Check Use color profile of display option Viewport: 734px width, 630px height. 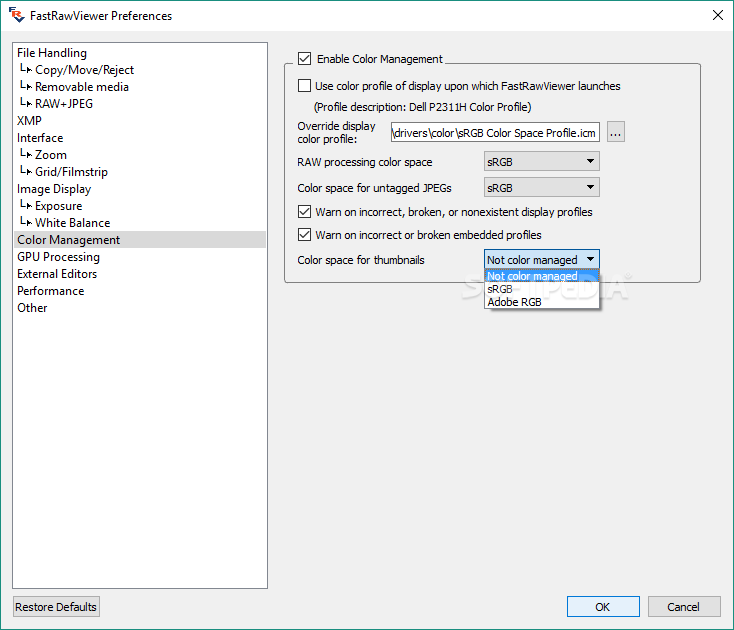(x=304, y=86)
